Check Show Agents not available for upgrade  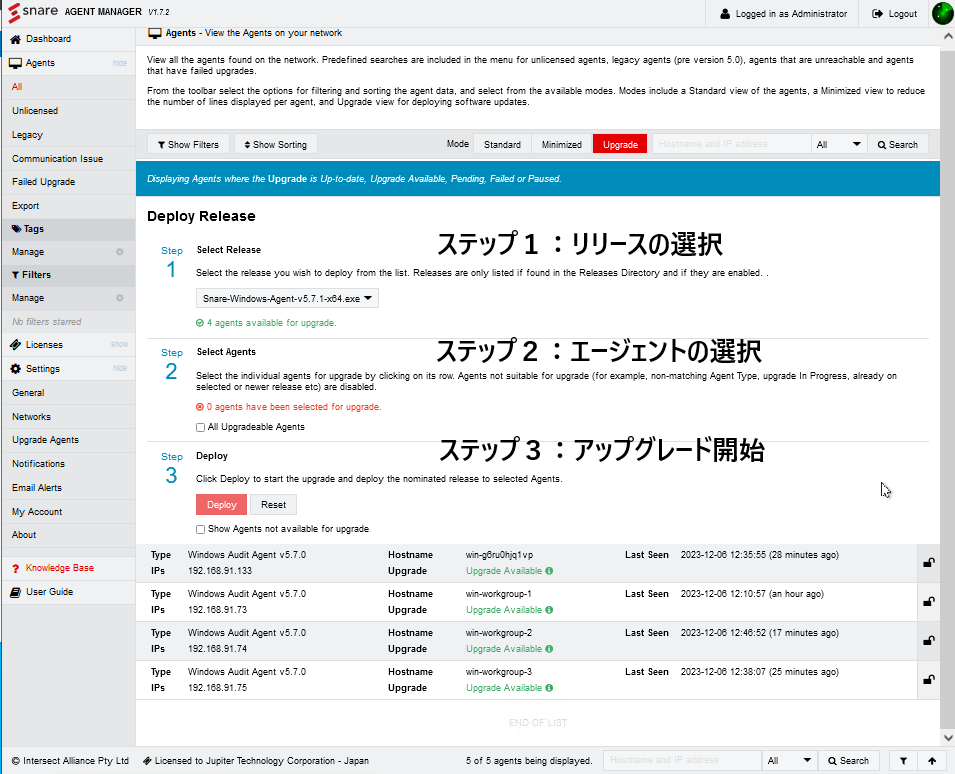pyautogui.click(x=200, y=529)
